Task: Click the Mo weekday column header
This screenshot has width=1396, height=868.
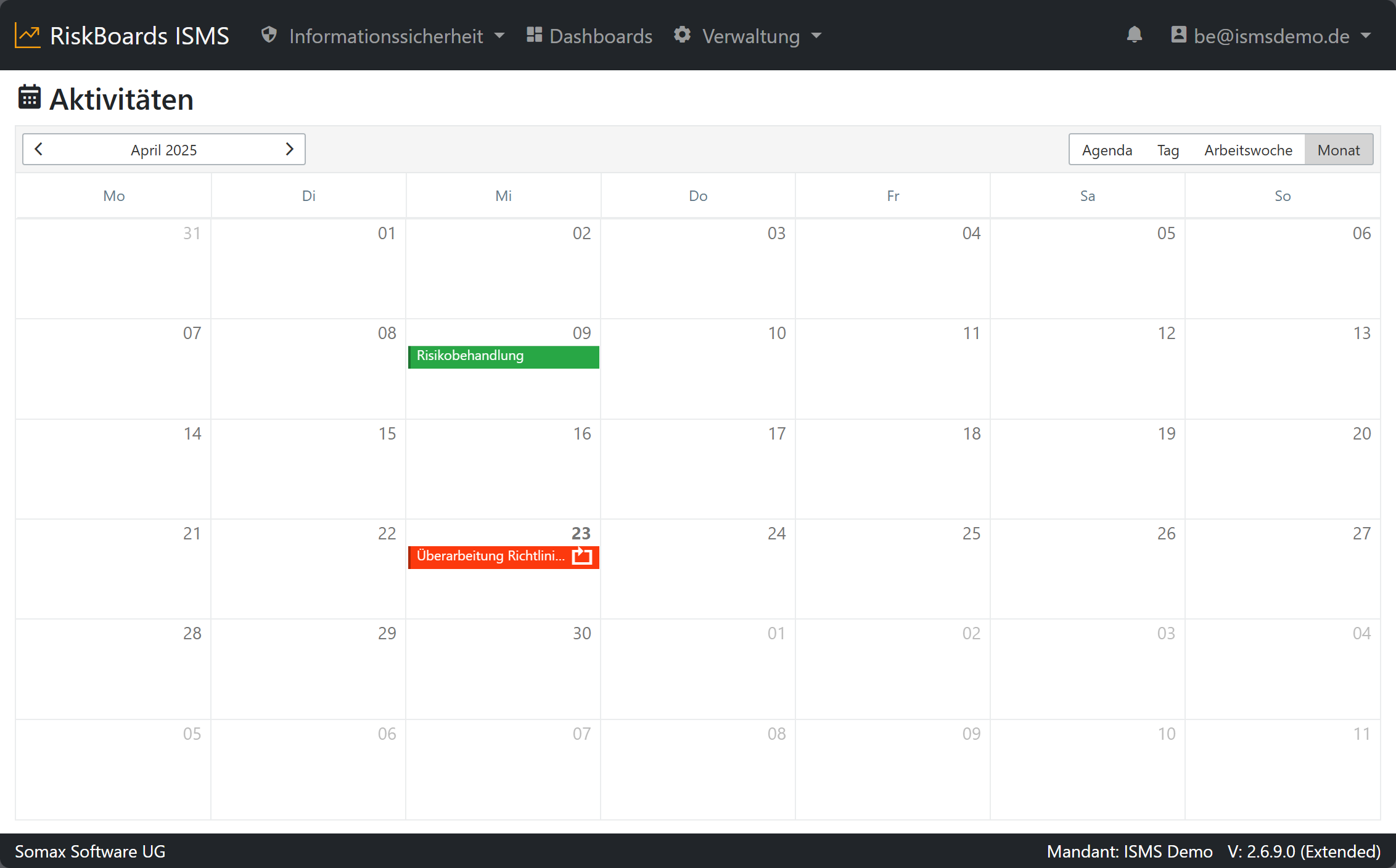Action: (113, 195)
